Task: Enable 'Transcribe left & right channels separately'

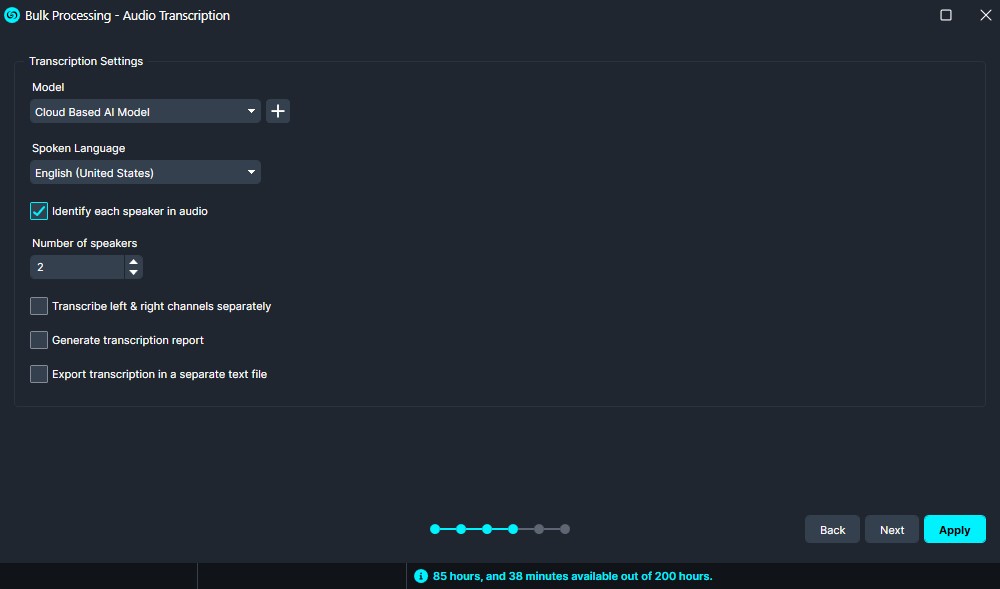Action: coord(38,305)
